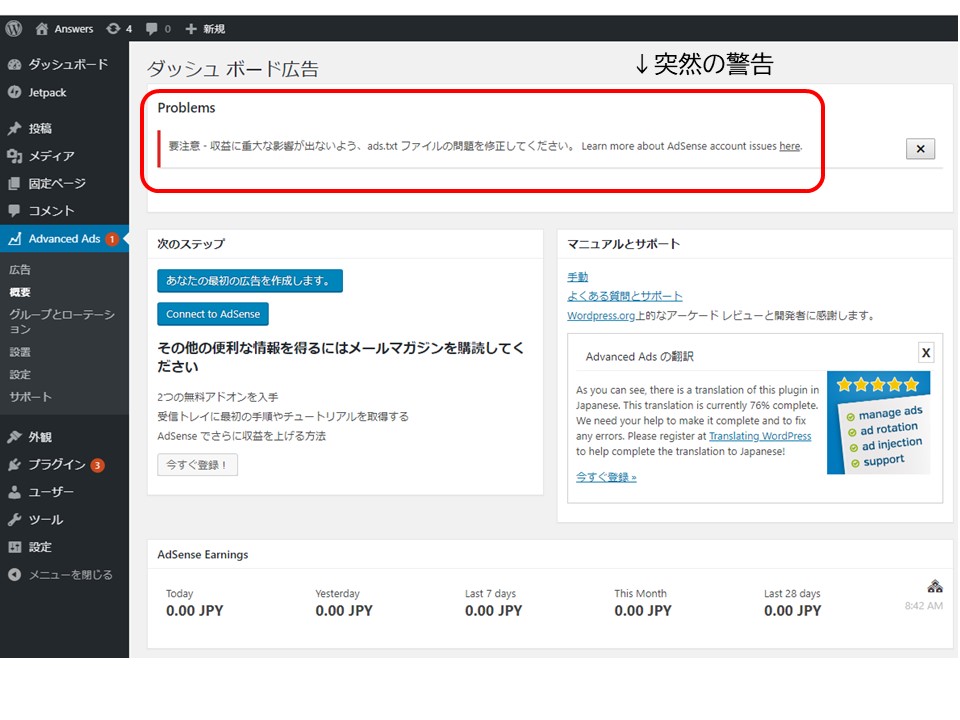Click the 設定 sliders icon at sidebar bottom
The image size is (960, 720).
pos(15,547)
